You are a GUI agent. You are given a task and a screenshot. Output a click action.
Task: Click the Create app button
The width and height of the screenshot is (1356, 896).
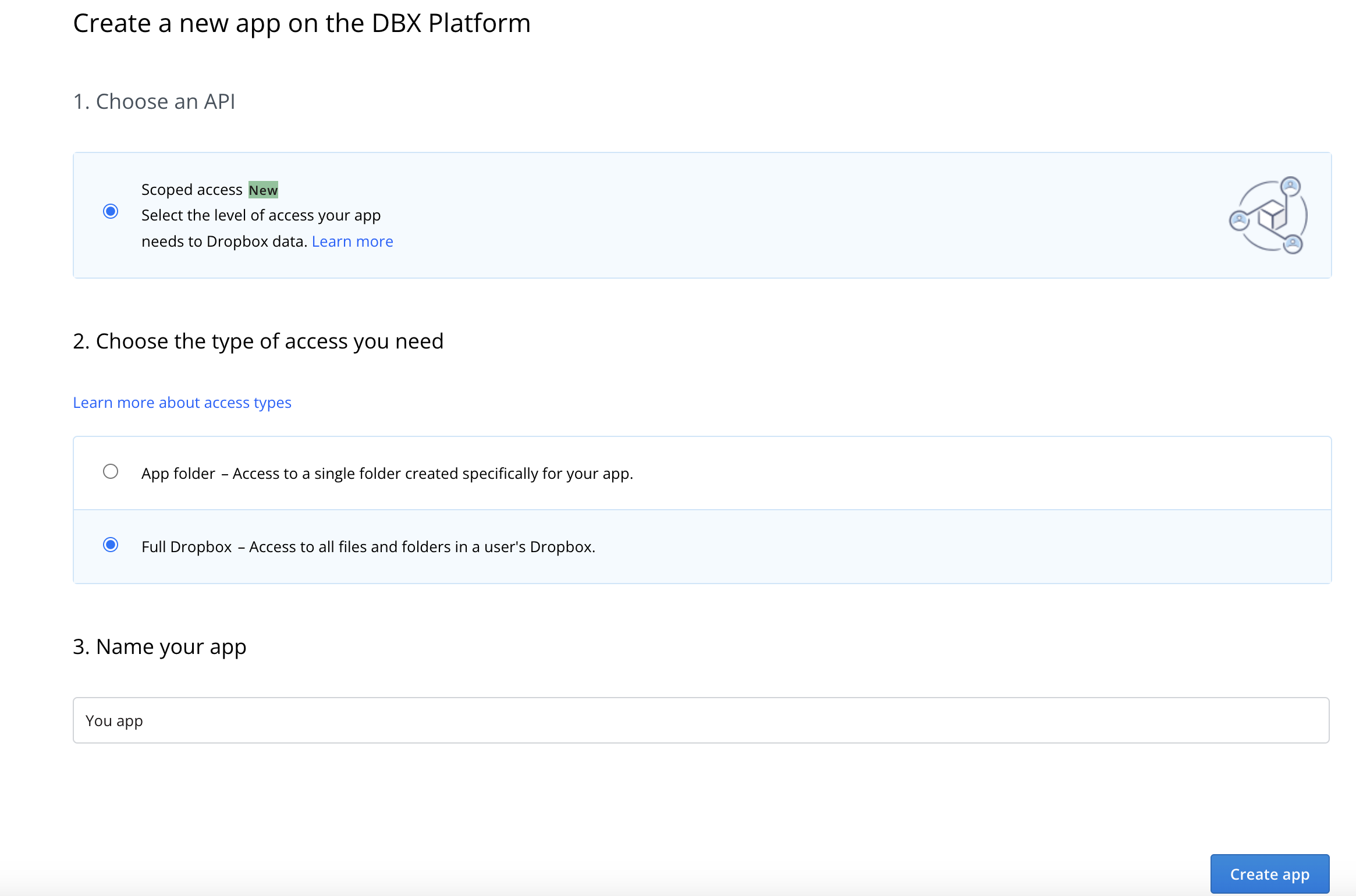coord(1270,874)
